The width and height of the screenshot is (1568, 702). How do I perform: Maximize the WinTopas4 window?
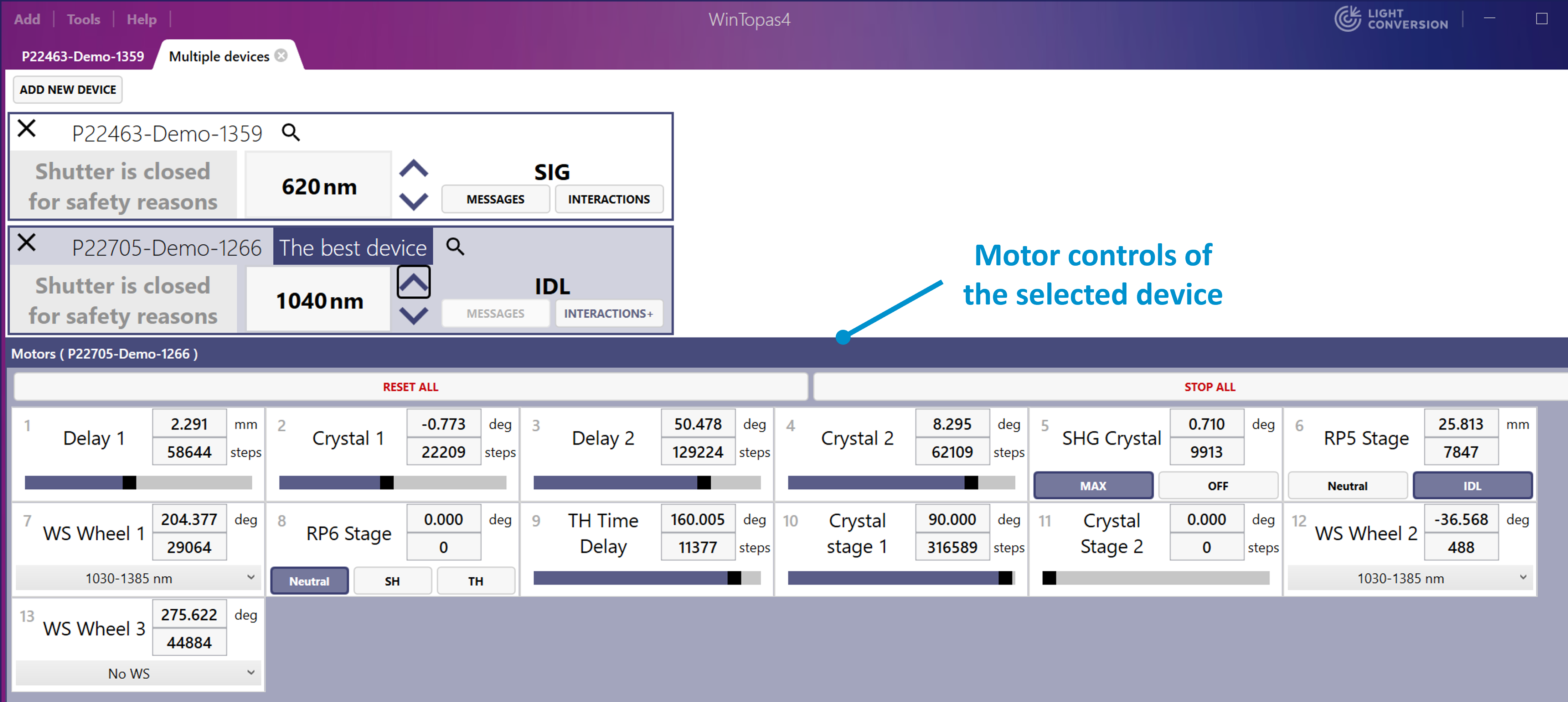click(1542, 19)
